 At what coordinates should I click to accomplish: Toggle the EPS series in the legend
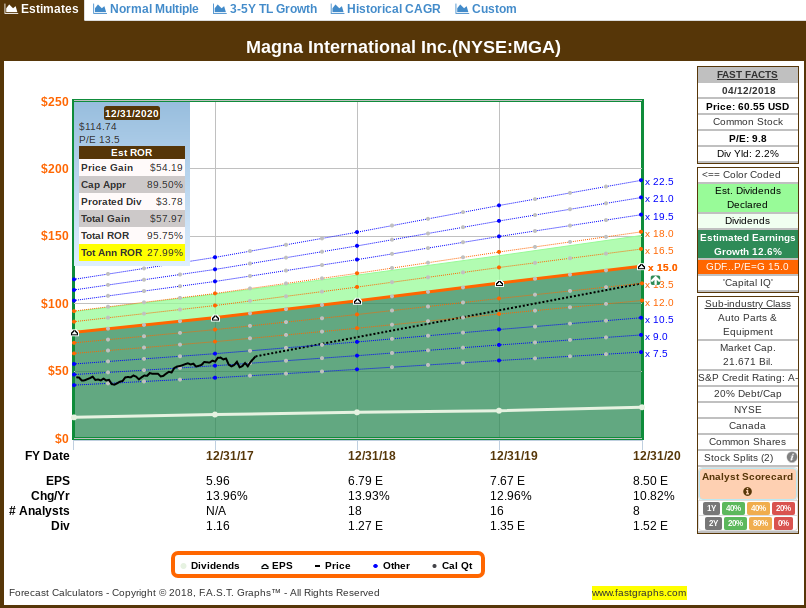tap(278, 565)
